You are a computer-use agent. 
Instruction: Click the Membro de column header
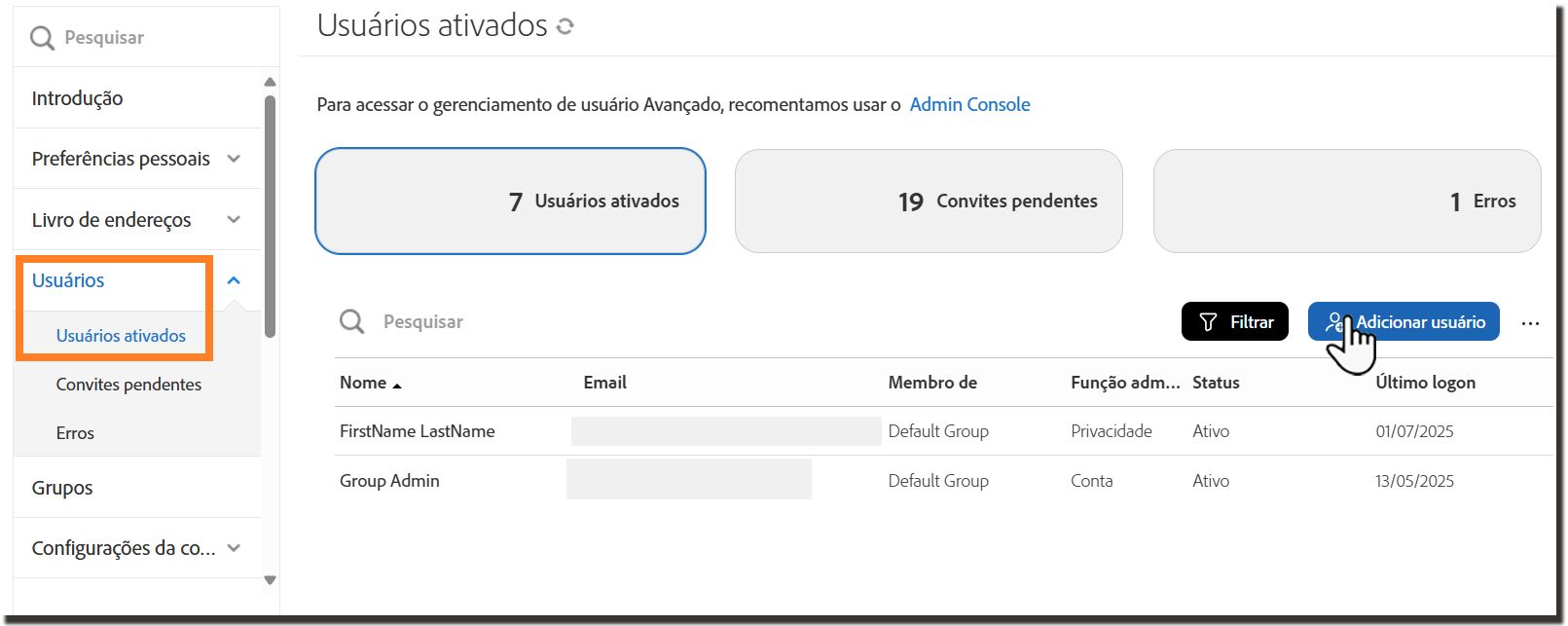tap(932, 383)
